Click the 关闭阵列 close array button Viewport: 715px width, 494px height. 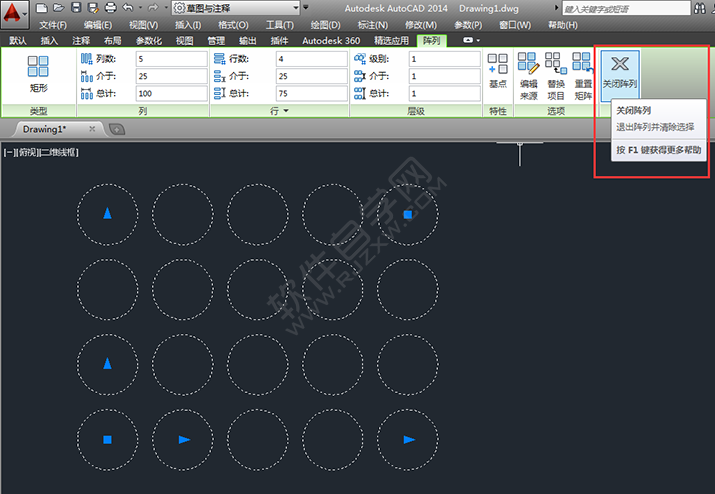pos(620,75)
